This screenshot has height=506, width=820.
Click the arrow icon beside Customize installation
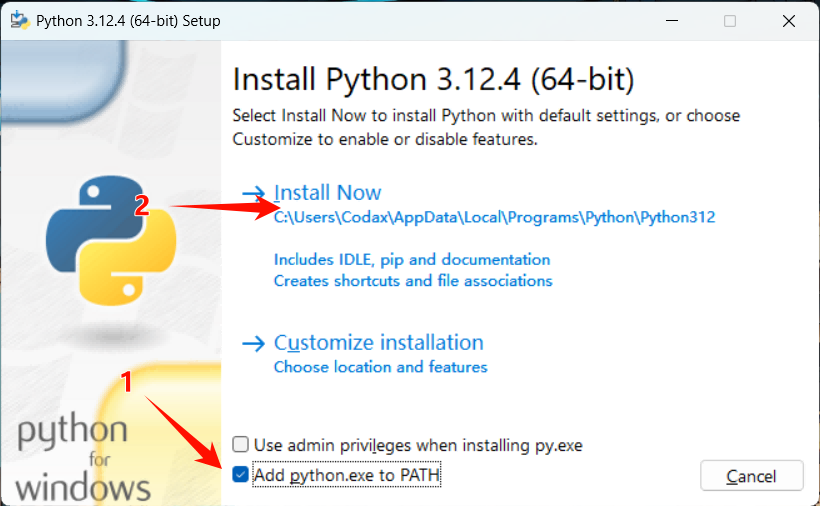254,343
